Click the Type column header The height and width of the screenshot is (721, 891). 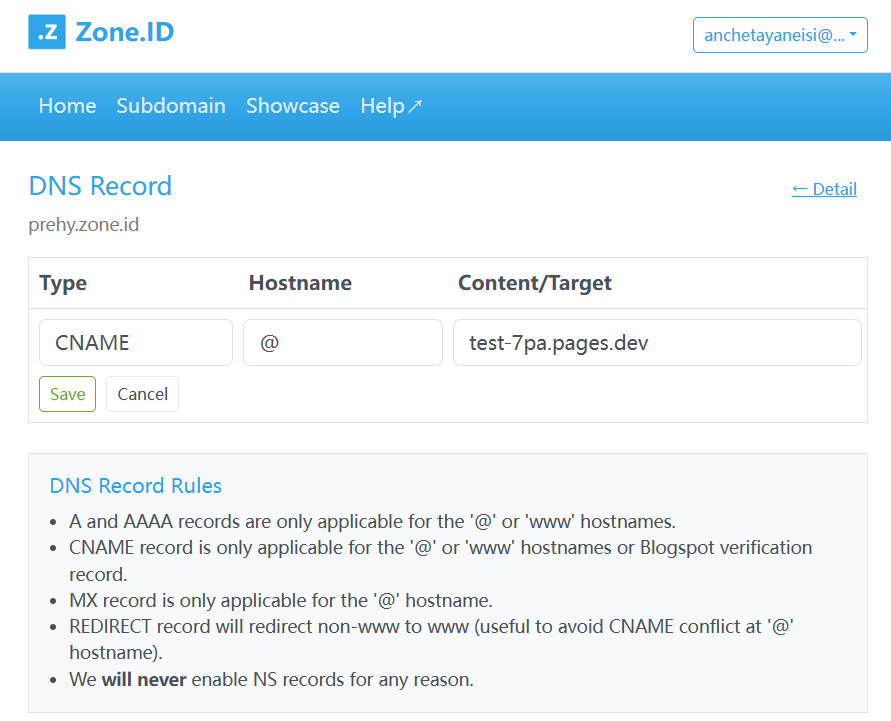coord(63,283)
